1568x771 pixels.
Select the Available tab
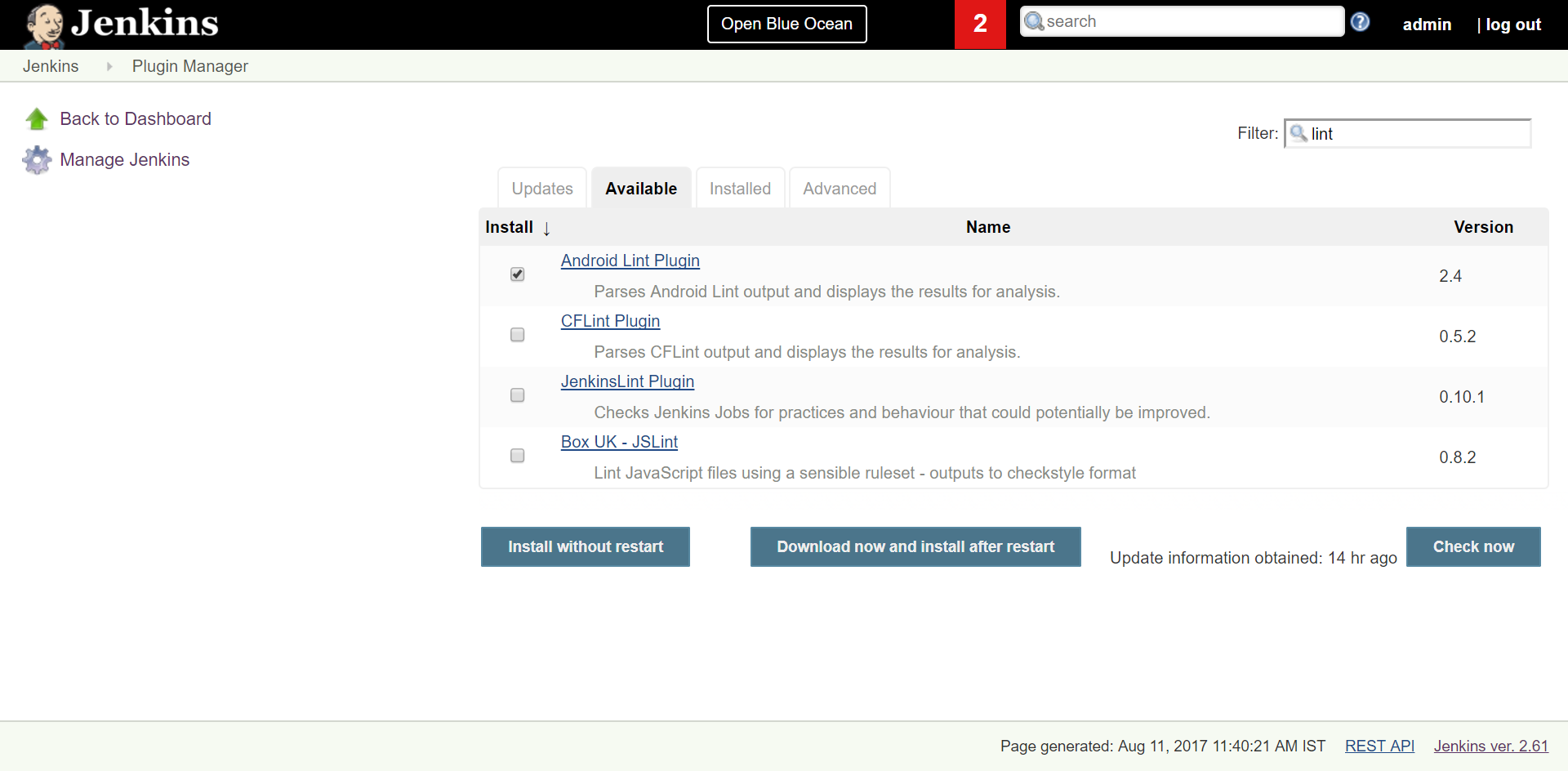[x=641, y=189]
